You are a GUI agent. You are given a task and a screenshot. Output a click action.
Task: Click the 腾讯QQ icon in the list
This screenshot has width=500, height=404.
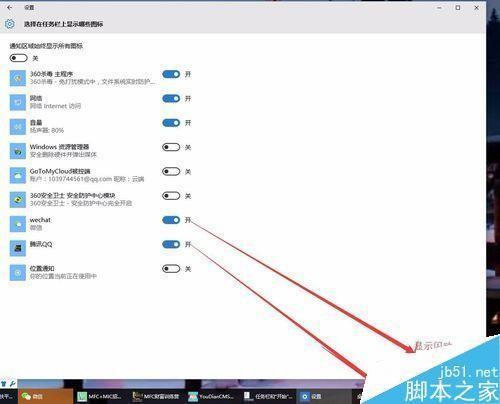tap(18, 248)
